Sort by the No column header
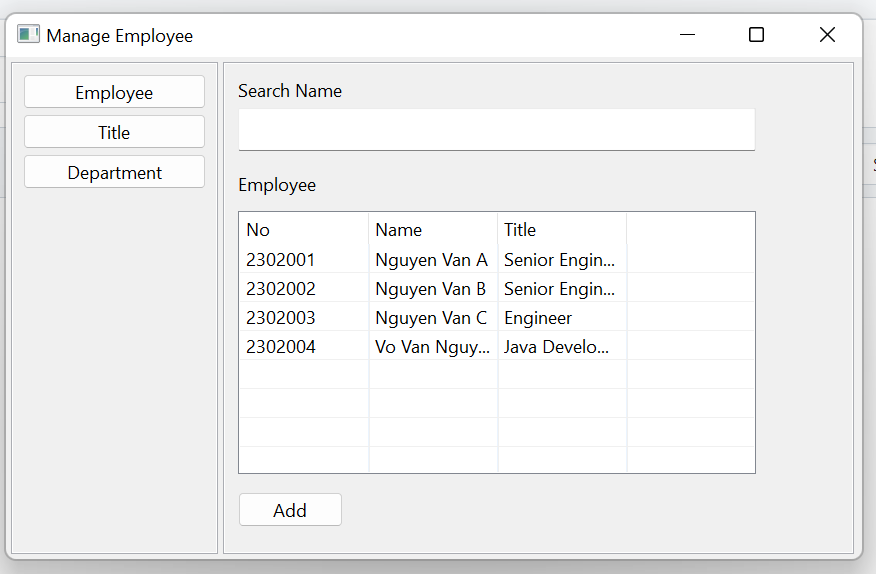Screen dimensions: 876x574 304,230
